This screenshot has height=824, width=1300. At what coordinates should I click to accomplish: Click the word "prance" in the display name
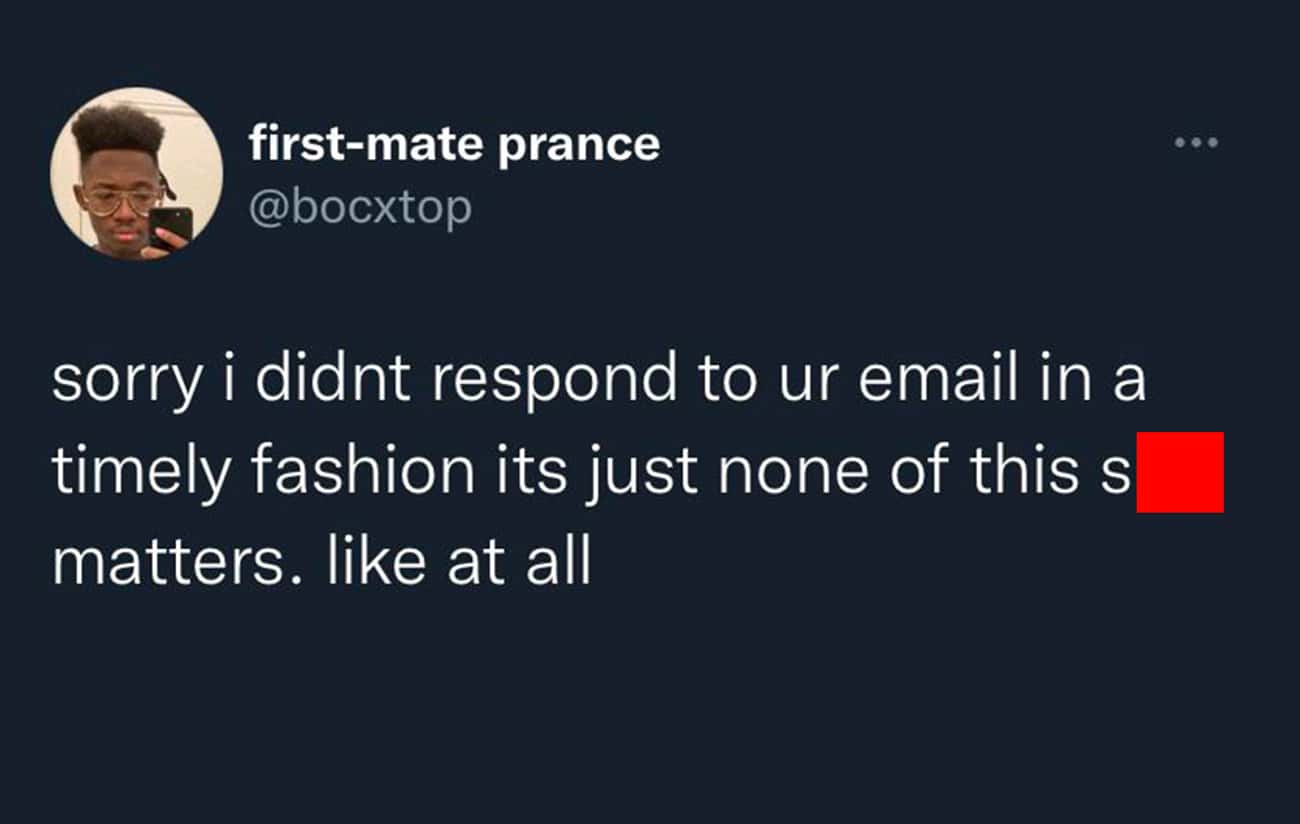coord(578,146)
